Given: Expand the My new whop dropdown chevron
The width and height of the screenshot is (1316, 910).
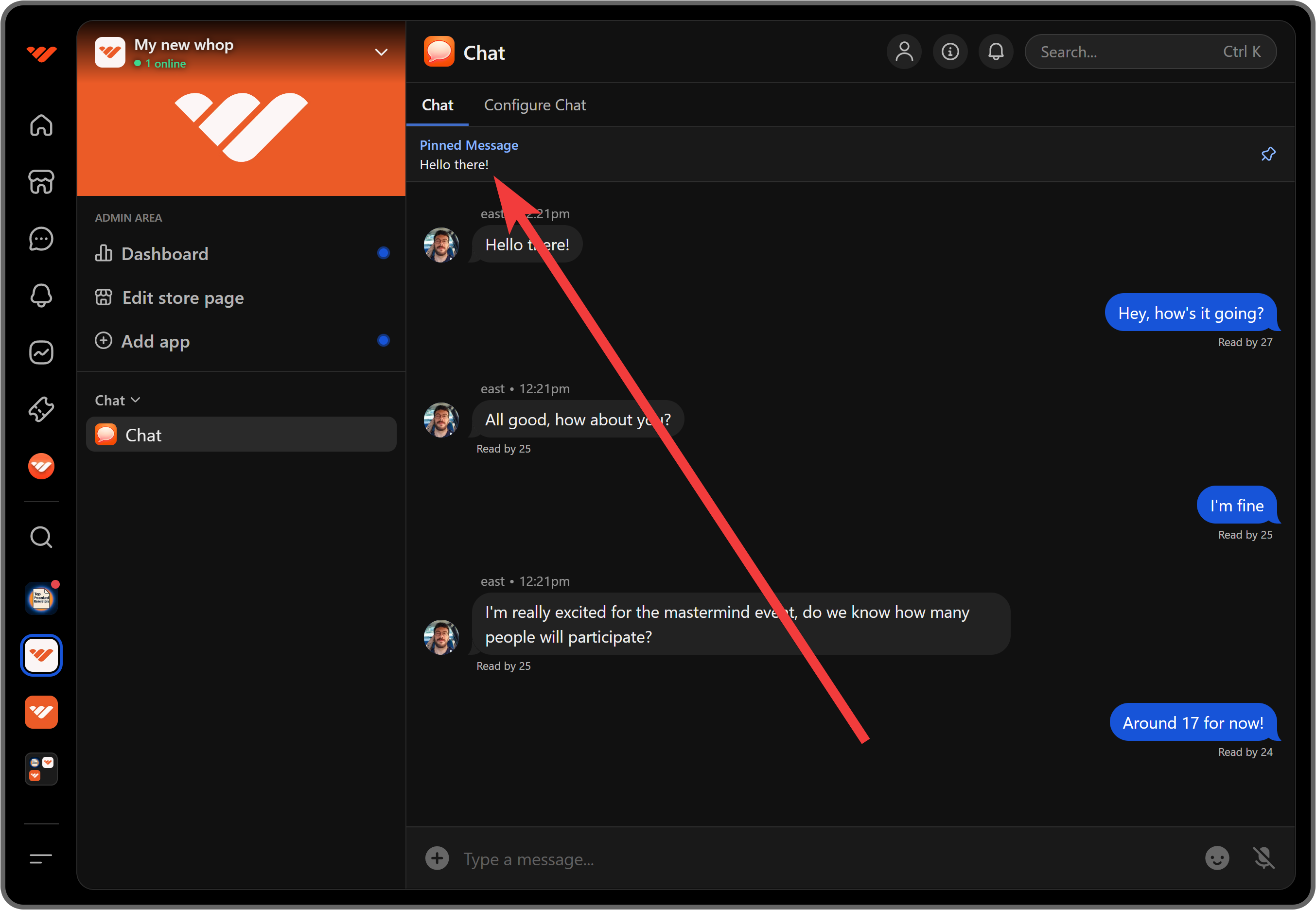Looking at the screenshot, I should (381, 52).
